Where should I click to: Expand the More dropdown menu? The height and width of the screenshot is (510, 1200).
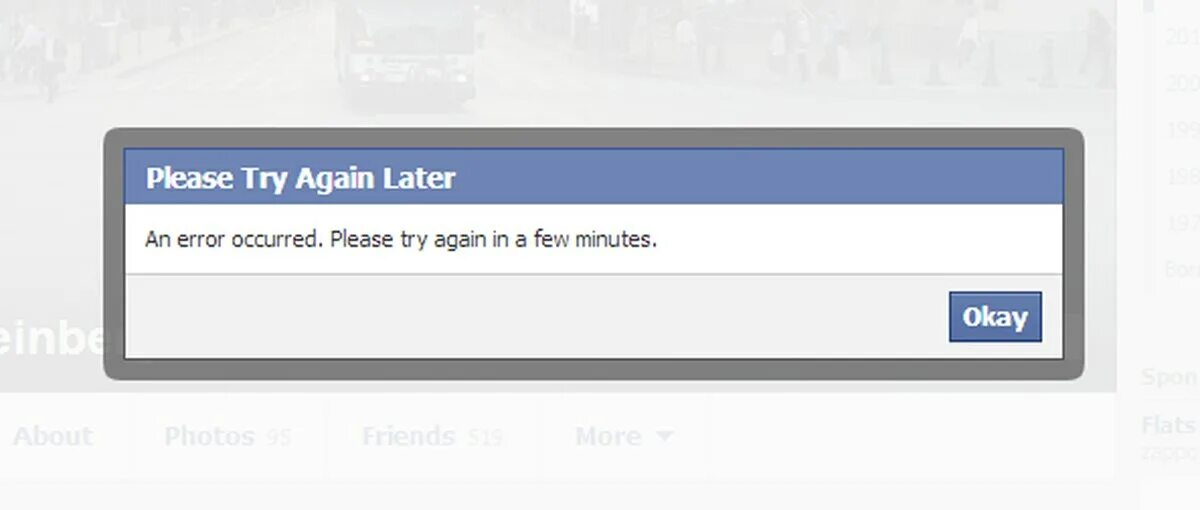624,436
